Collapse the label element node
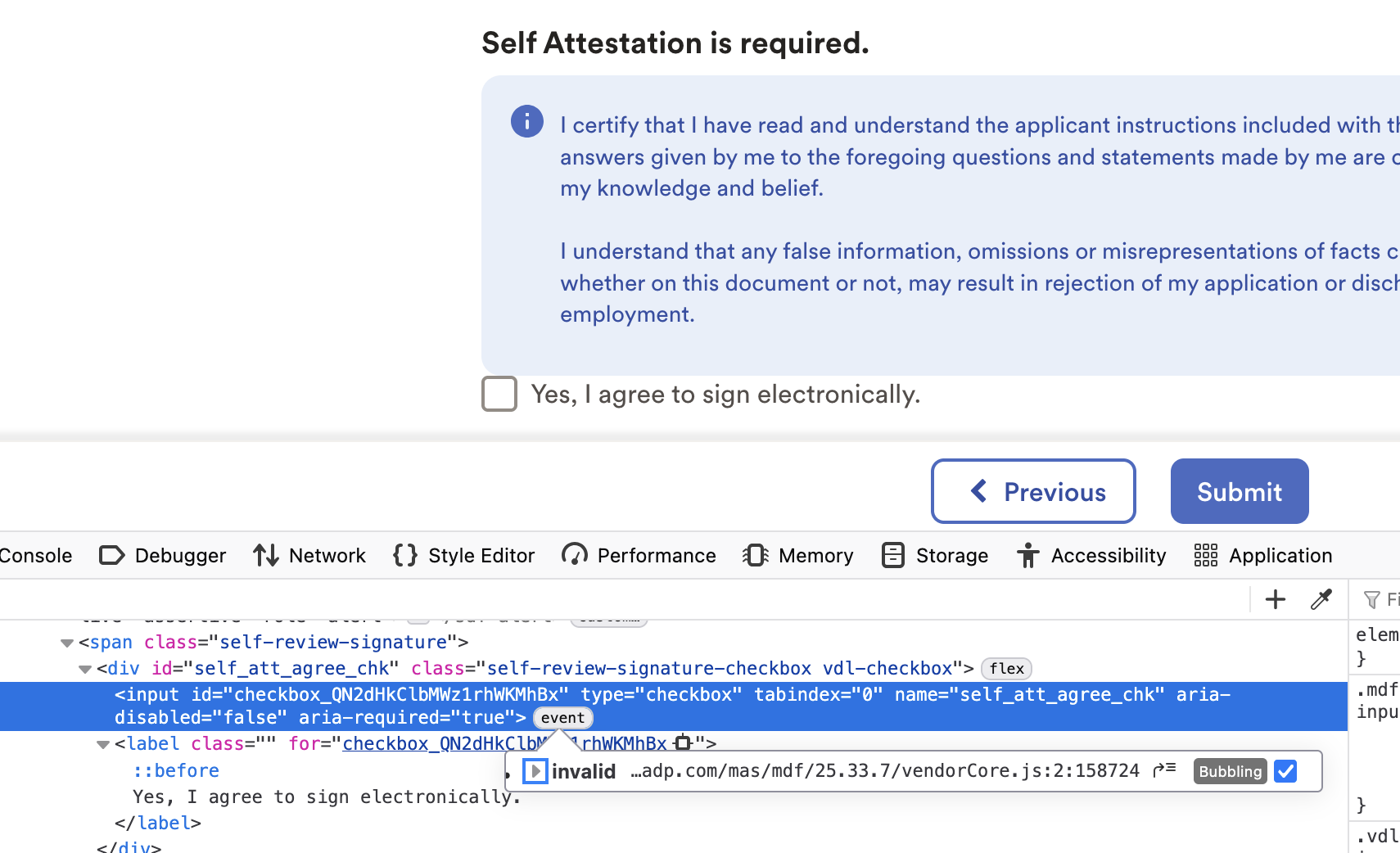 103,744
